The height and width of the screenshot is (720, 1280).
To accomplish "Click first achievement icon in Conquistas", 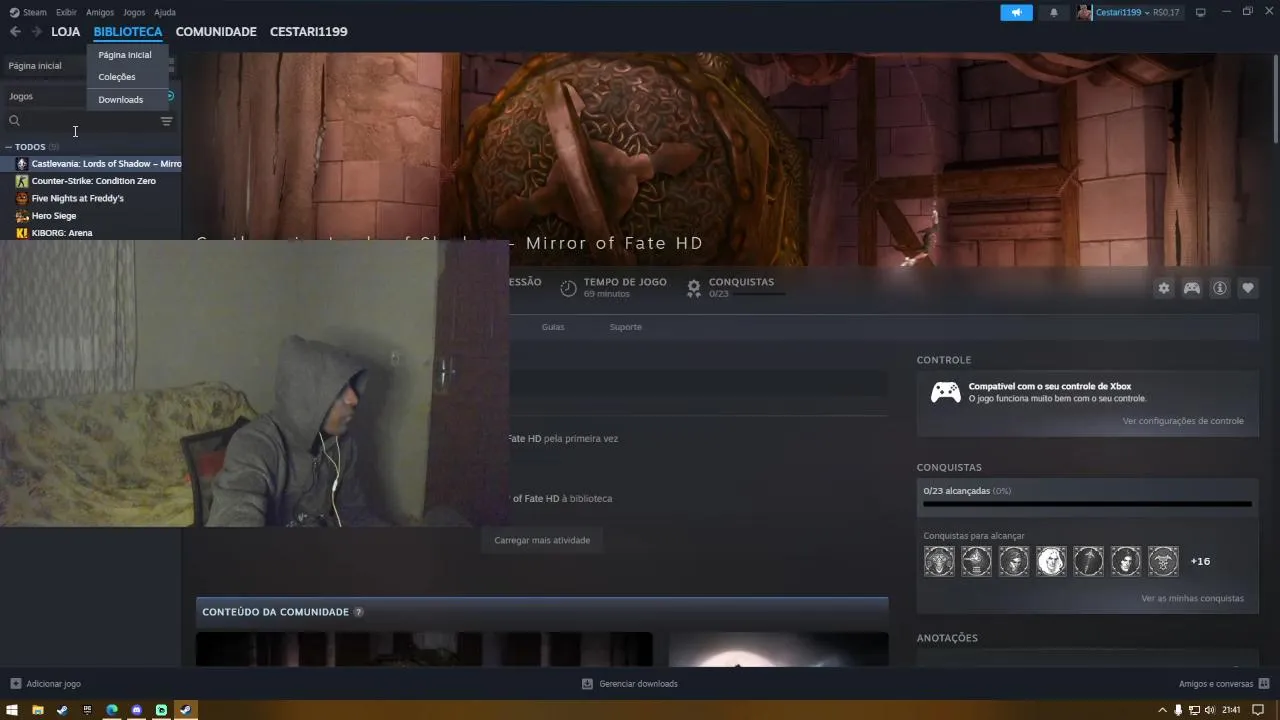I will pos(939,561).
